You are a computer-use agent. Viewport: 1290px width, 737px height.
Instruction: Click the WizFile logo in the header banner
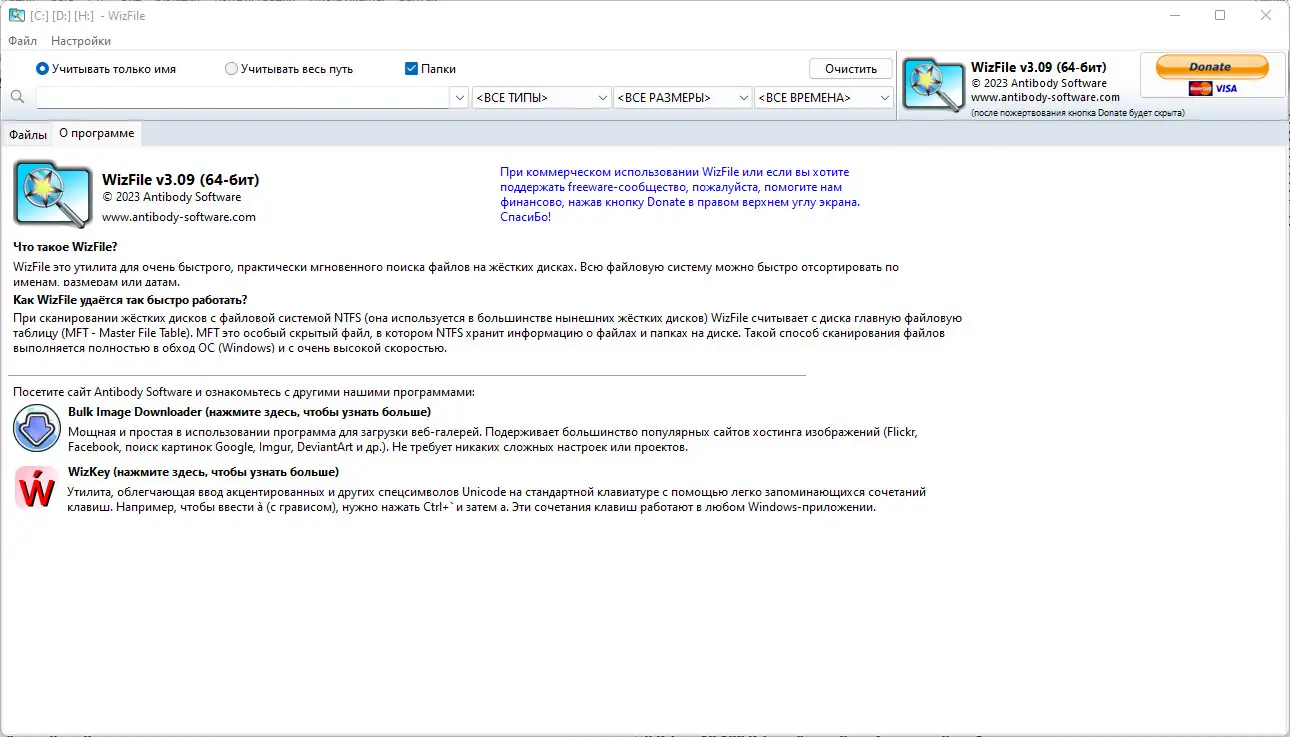(x=933, y=84)
